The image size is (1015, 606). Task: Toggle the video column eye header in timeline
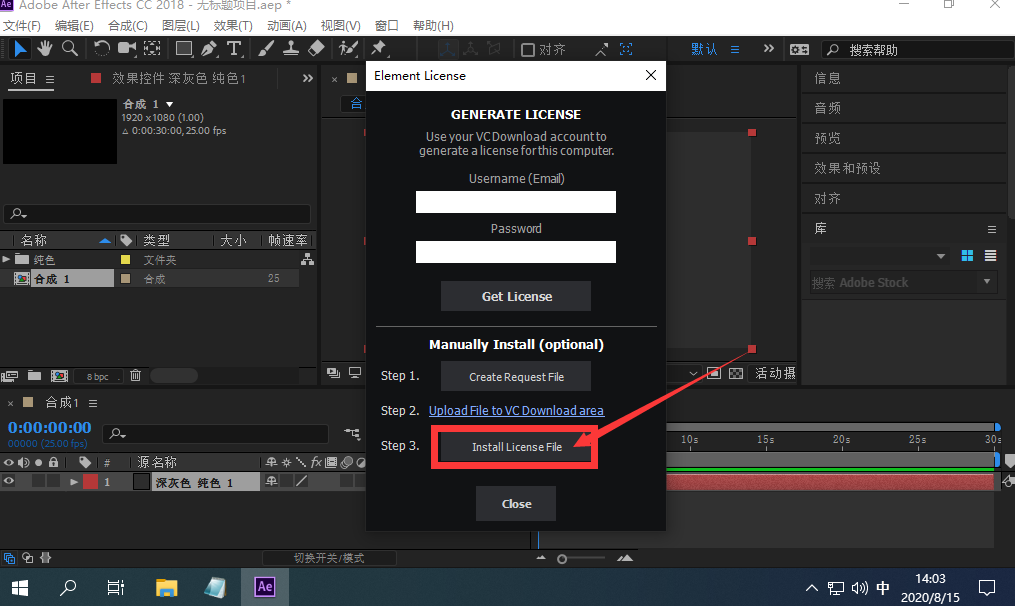click(8, 462)
